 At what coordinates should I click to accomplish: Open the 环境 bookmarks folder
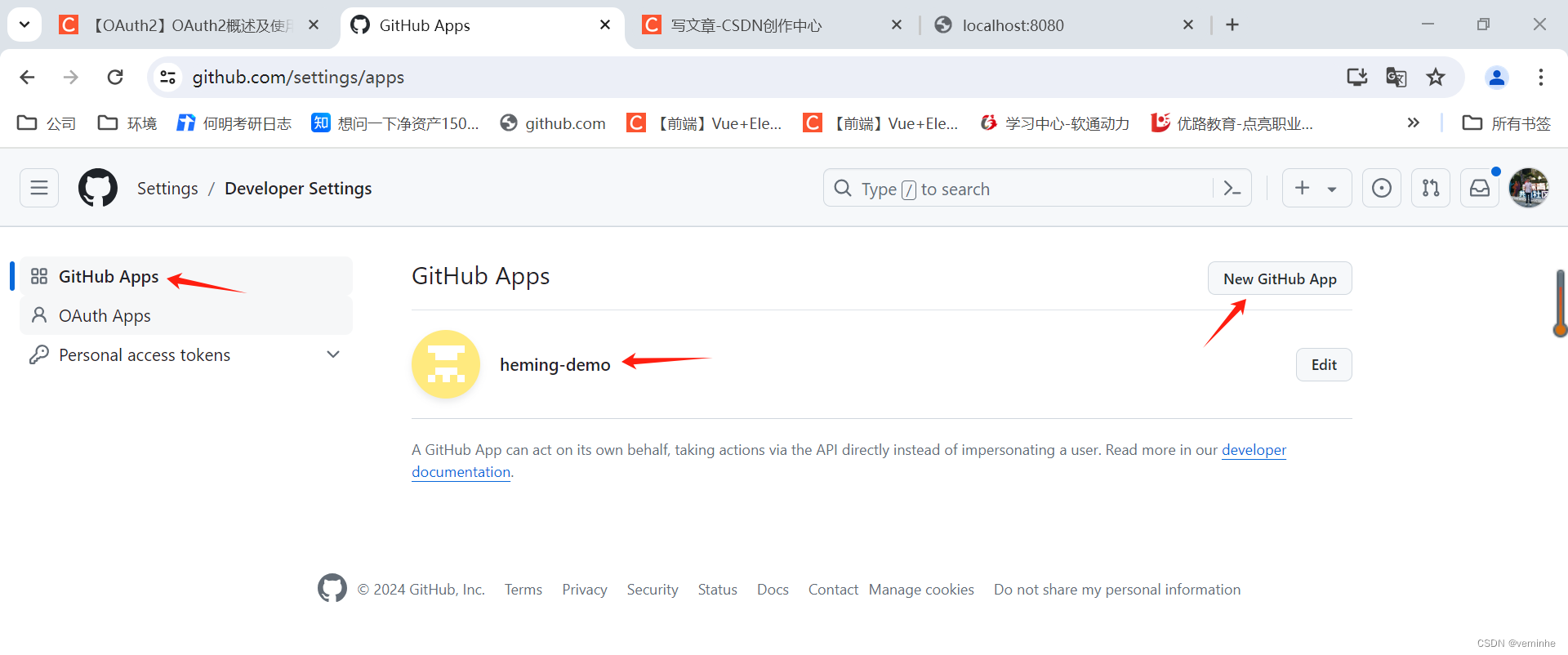click(127, 123)
